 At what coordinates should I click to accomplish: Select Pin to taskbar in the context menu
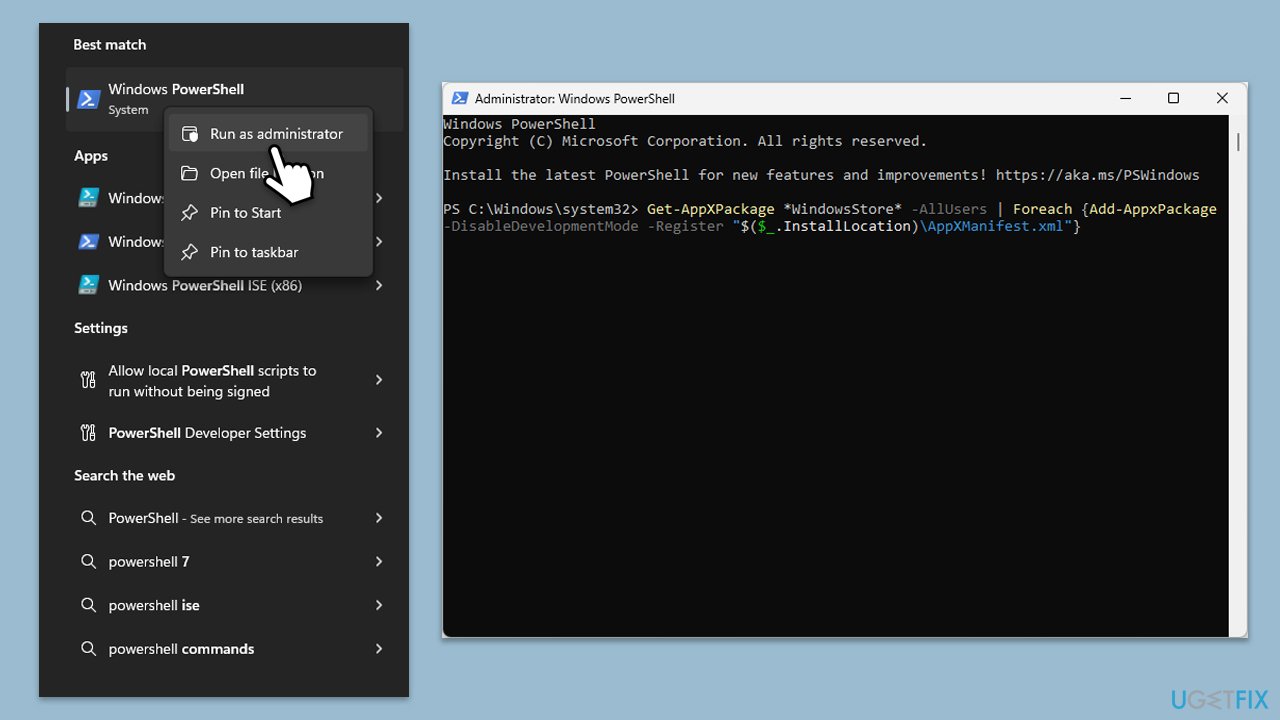tap(268, 252)
